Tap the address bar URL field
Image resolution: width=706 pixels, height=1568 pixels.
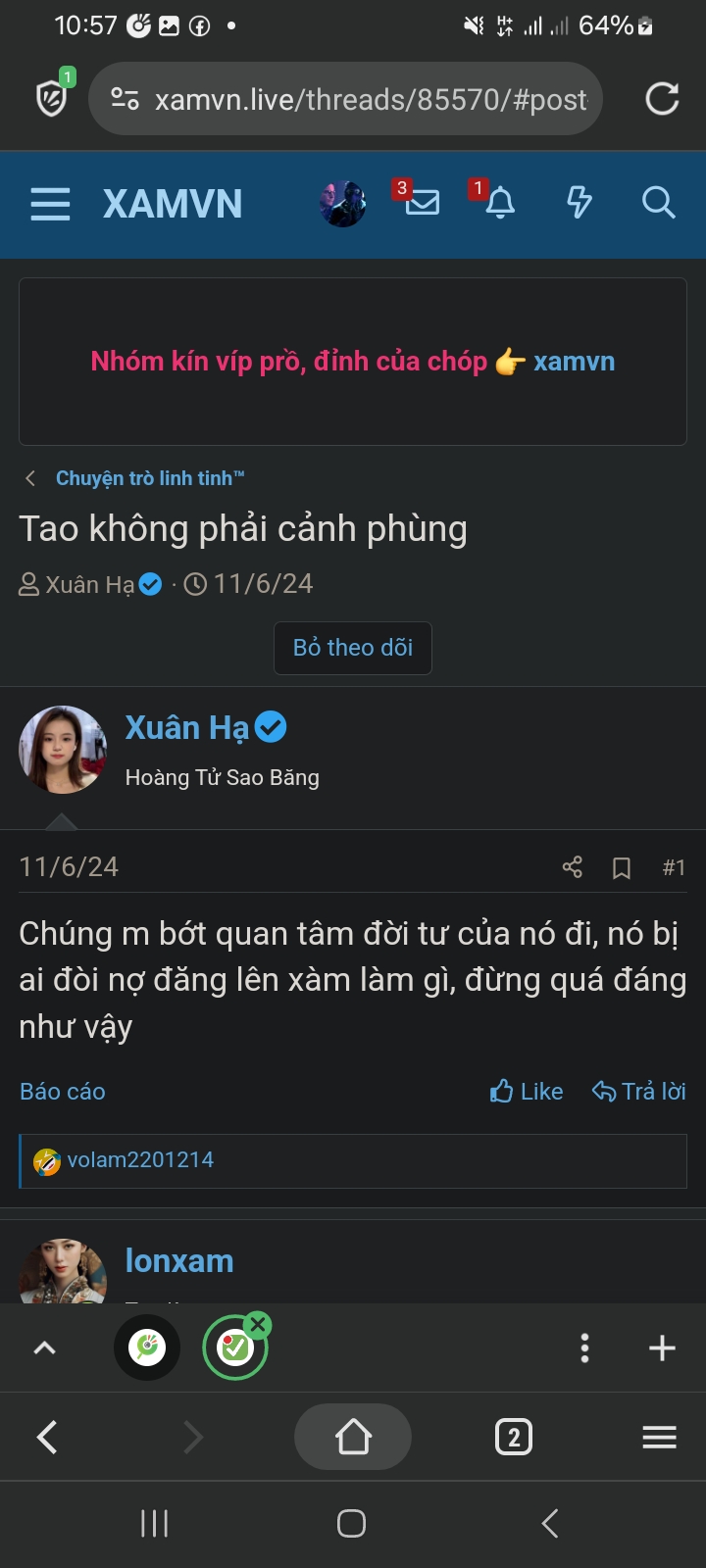pyautogui.click(x=371, y=99)
